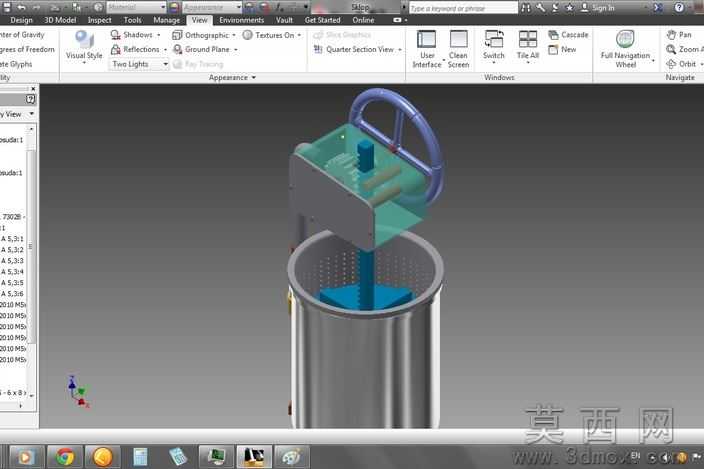Switch to the Inspect tab
The height and width of the screenshot is (469, 704).
[x=99, y=20]
